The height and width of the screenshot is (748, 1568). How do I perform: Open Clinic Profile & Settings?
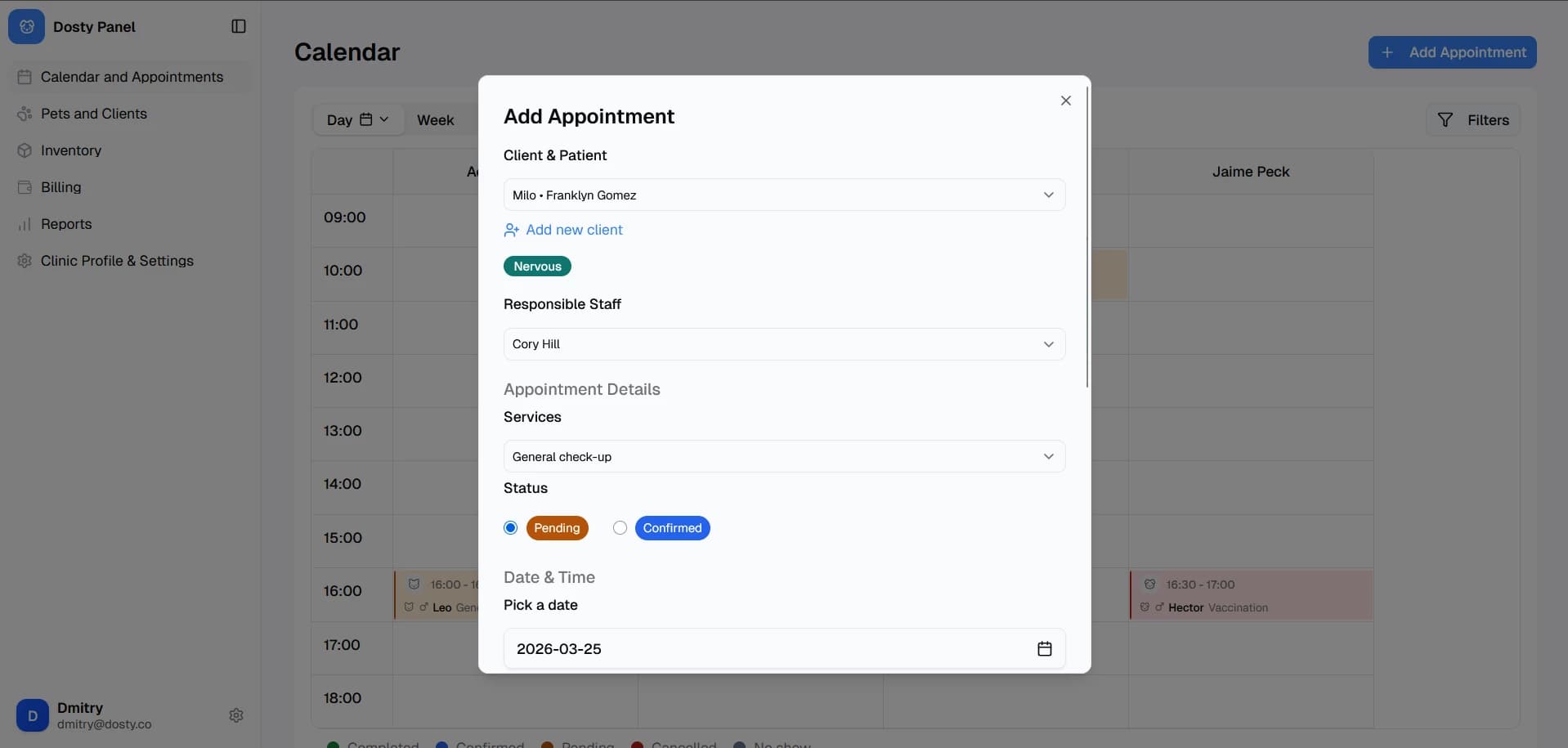[131, 261]
